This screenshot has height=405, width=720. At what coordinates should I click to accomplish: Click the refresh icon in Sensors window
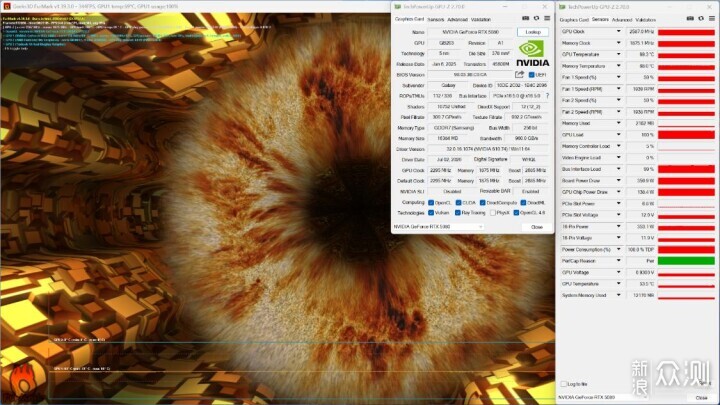[x=701, y=18]
